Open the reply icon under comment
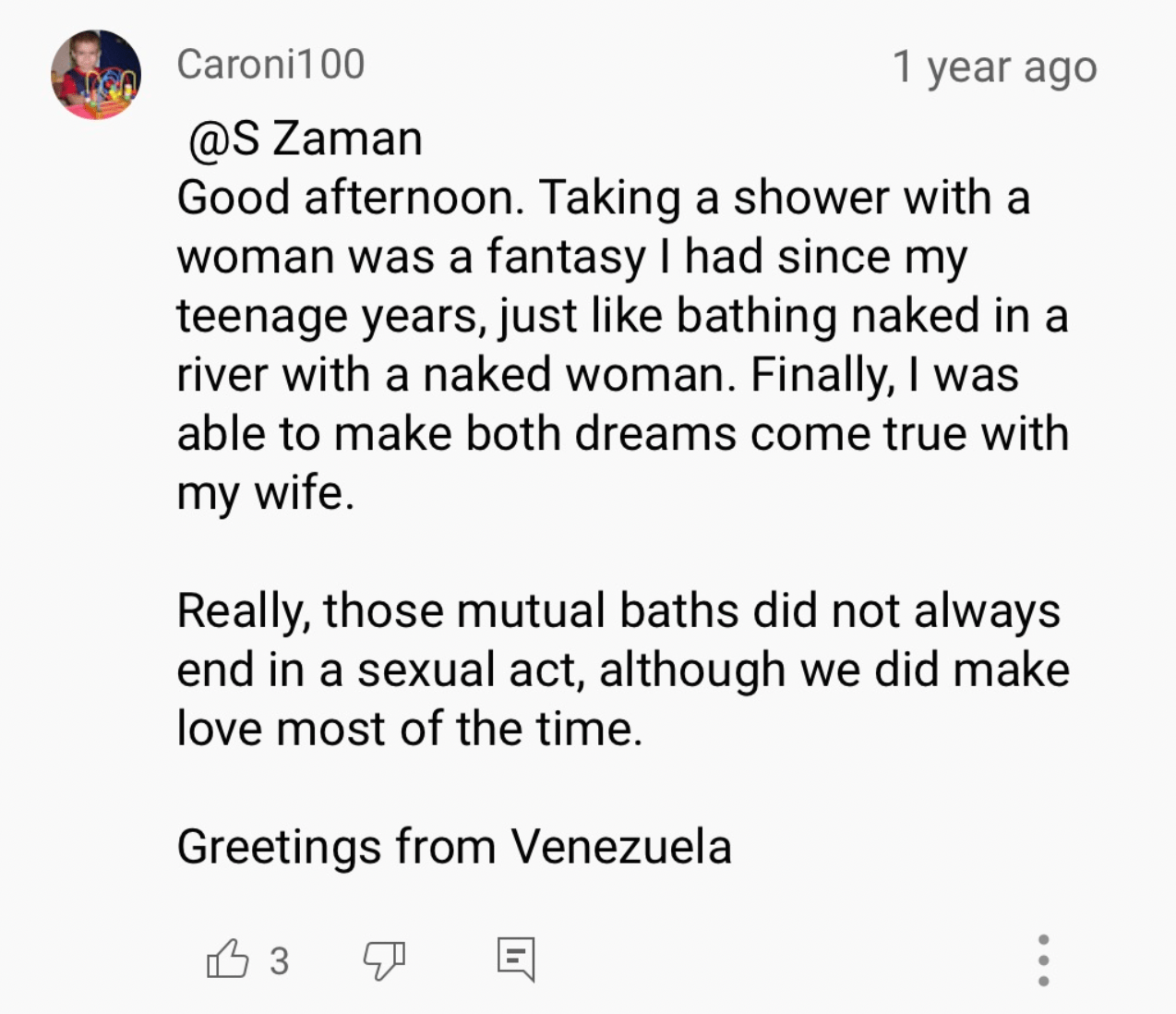The image size is (1176, 1014). 515,959
